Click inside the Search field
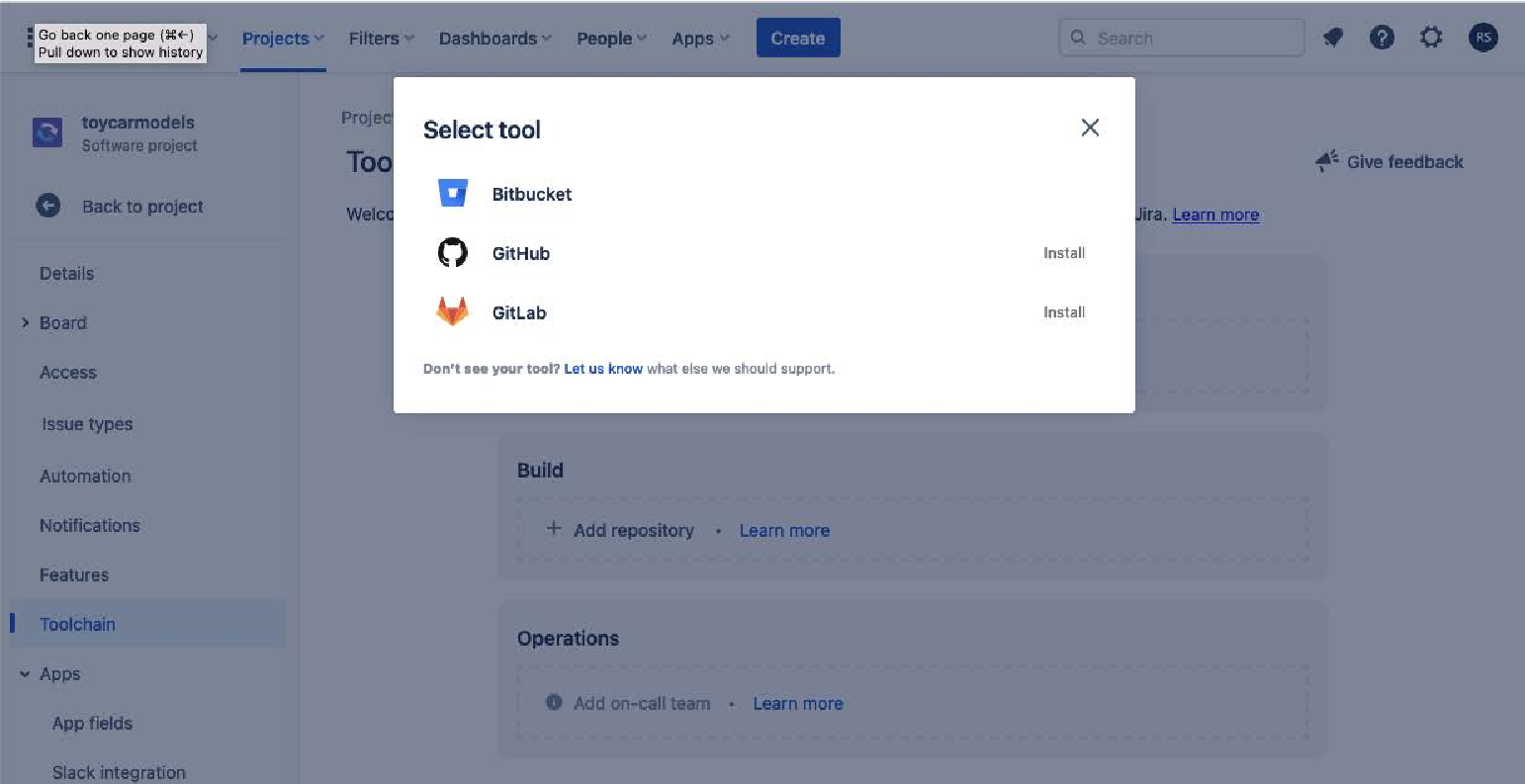 tap(1182, 38)
